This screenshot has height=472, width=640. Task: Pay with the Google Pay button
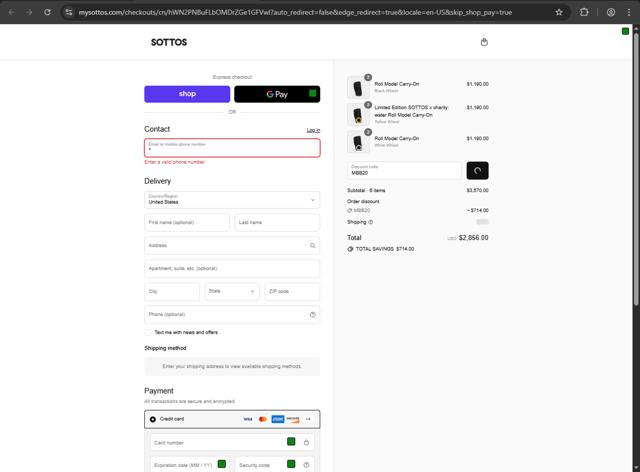click(x=277, y=94)
